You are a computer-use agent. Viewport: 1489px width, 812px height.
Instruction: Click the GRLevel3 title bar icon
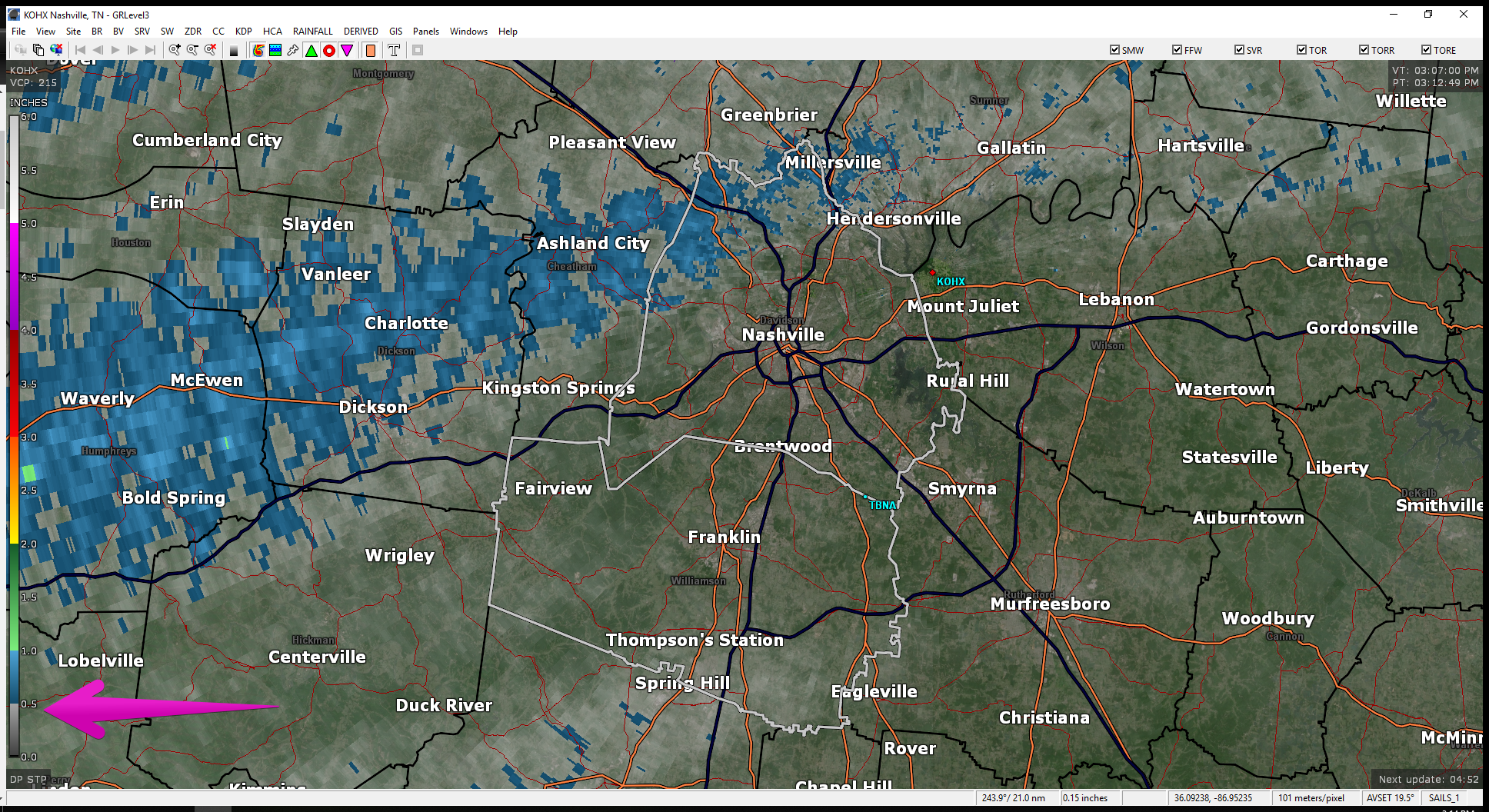[x=14, y=15]
